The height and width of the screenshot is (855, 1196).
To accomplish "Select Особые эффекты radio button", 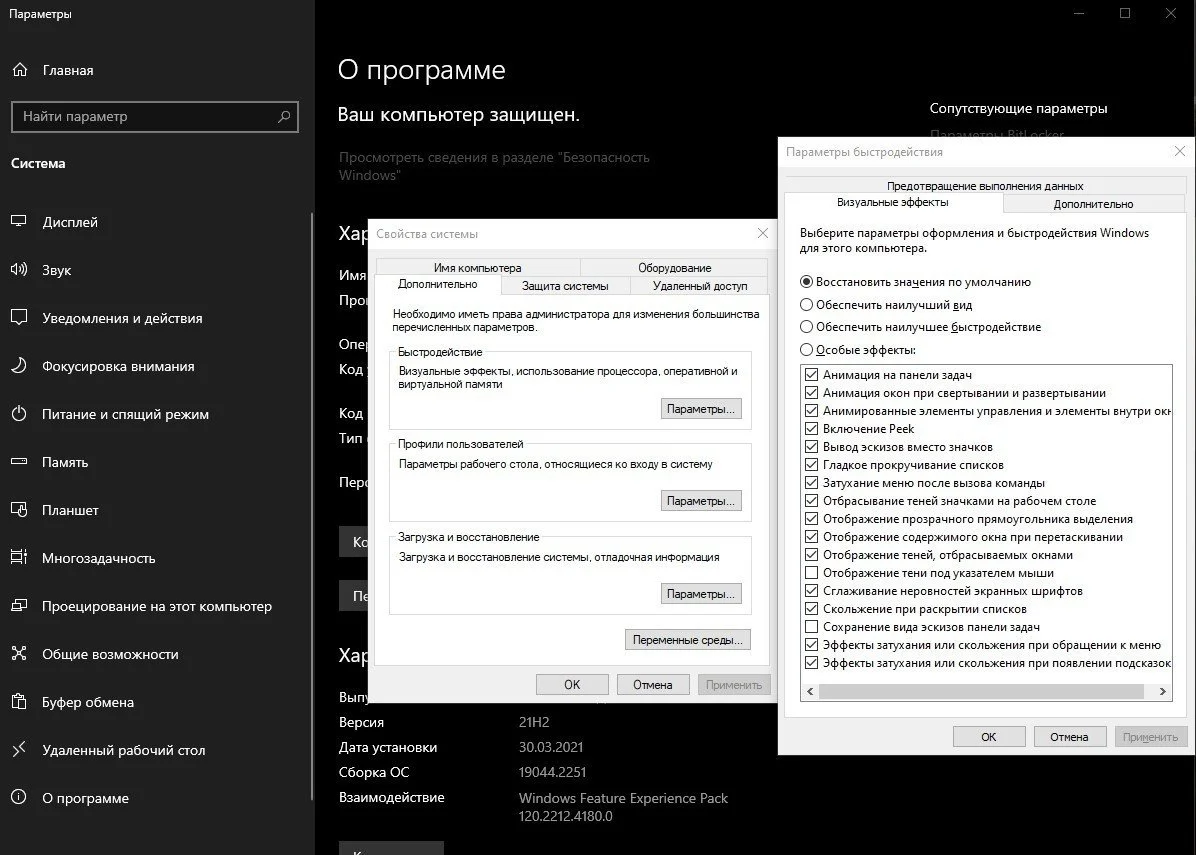I will click(806, 349).
